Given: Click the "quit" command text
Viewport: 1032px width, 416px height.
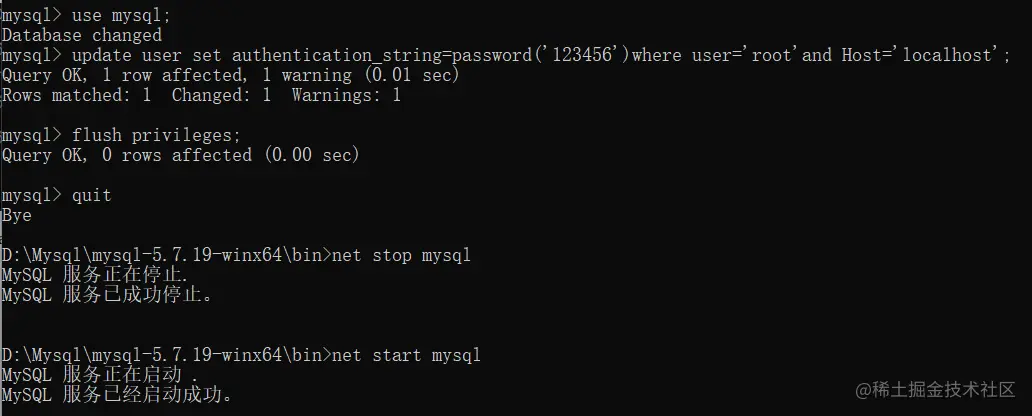Looking at the screenshot, I should tap(91, 195).
